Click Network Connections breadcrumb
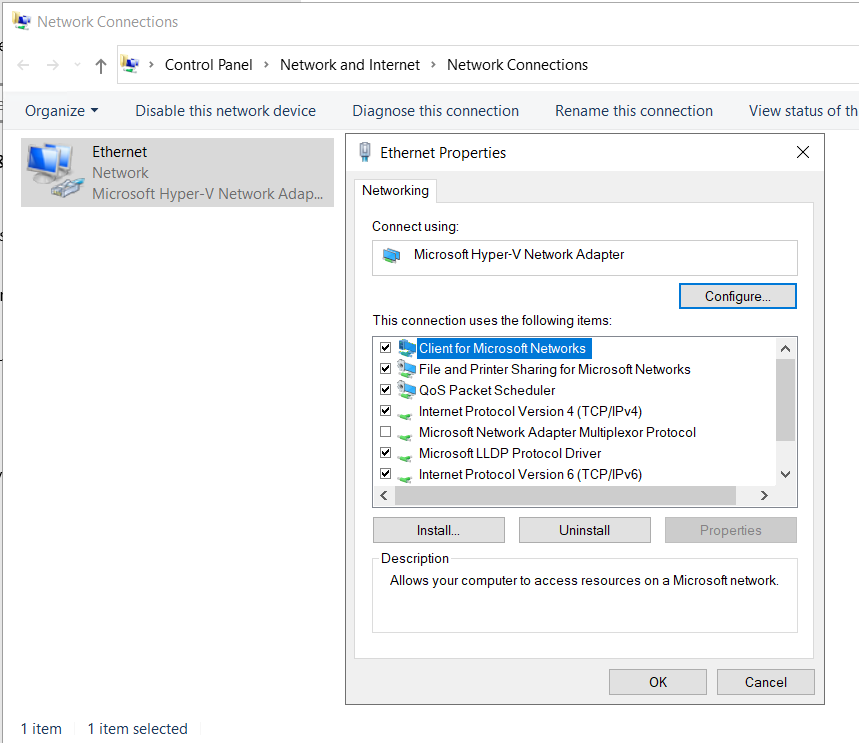The image size is (859, 743). click(x=518, y=65)
